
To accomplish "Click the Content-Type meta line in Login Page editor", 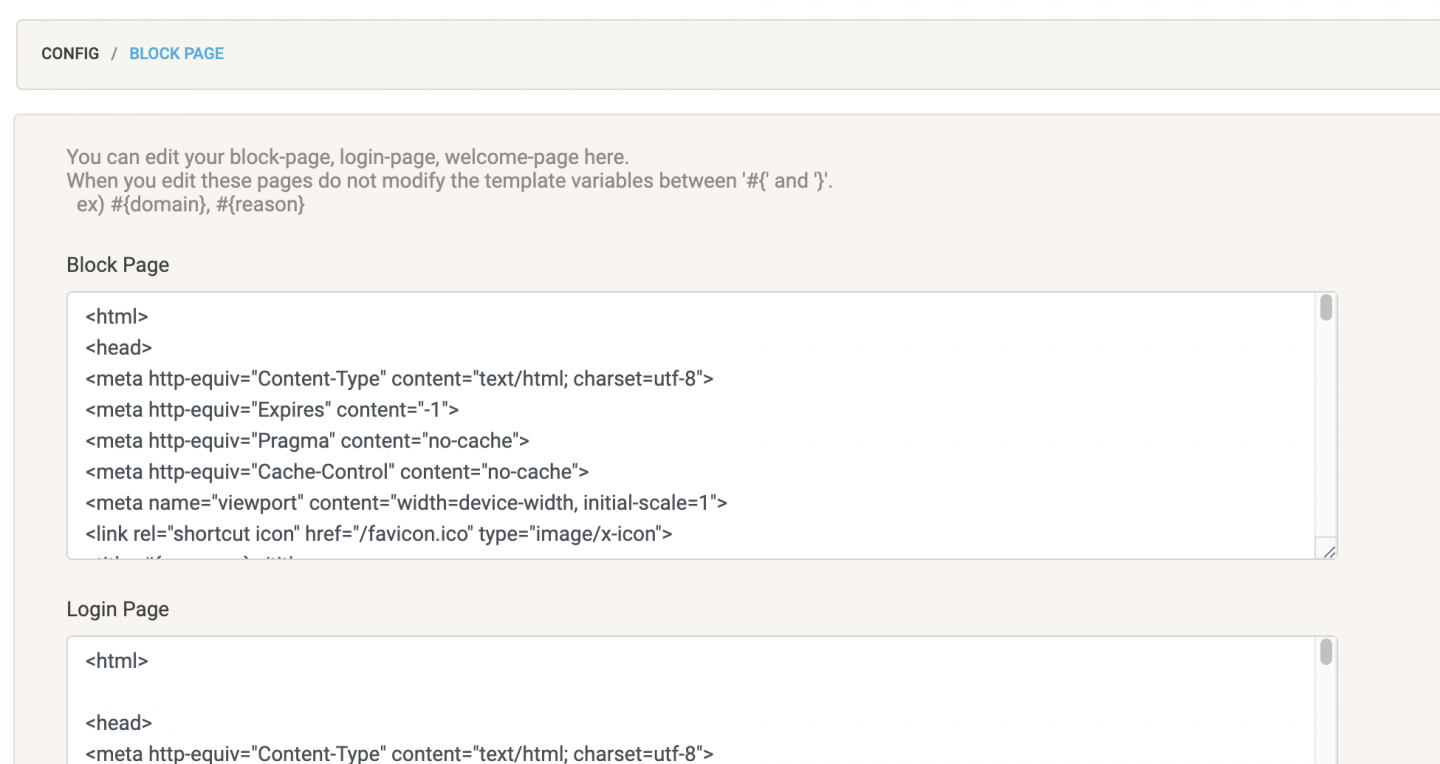I will pos(399,753).
